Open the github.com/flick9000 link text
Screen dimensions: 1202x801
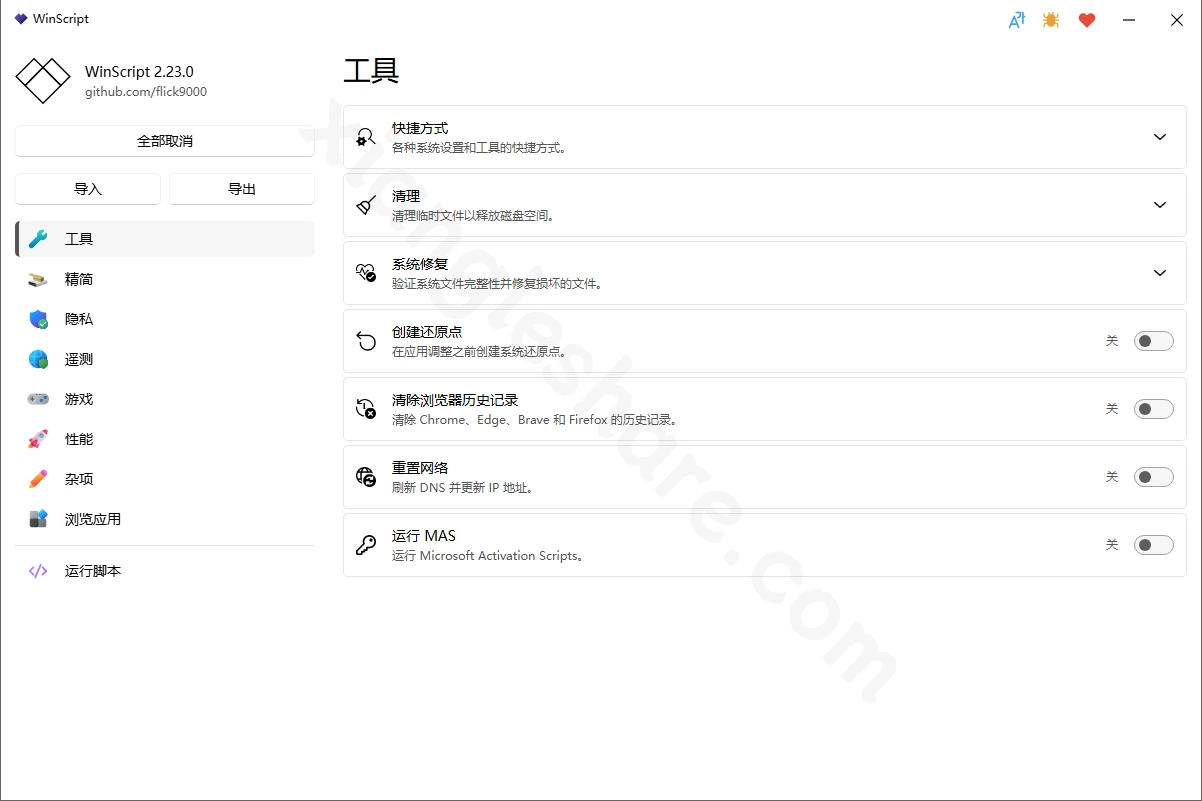point(146,92)
